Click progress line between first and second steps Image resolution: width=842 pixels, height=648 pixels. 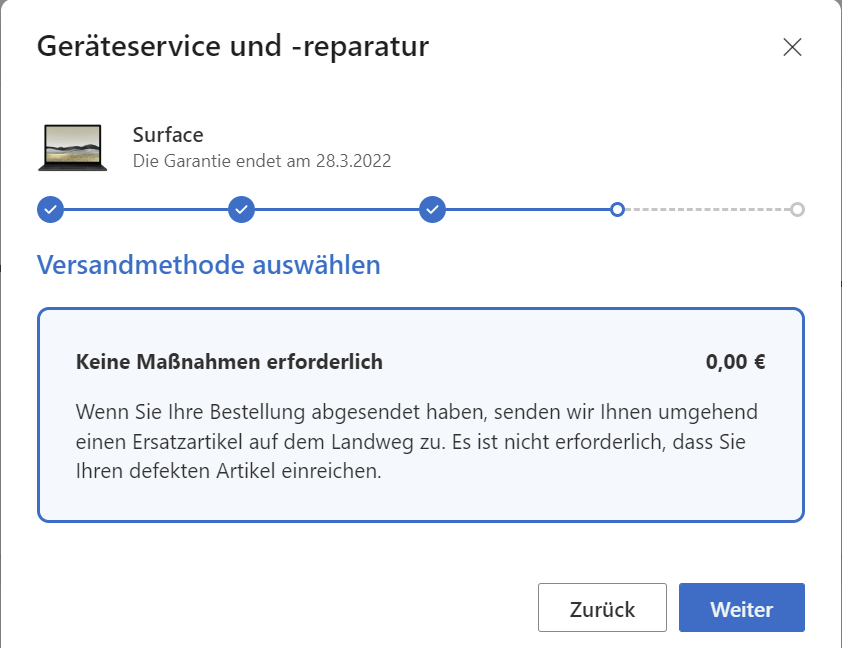(x=145, y=210)
